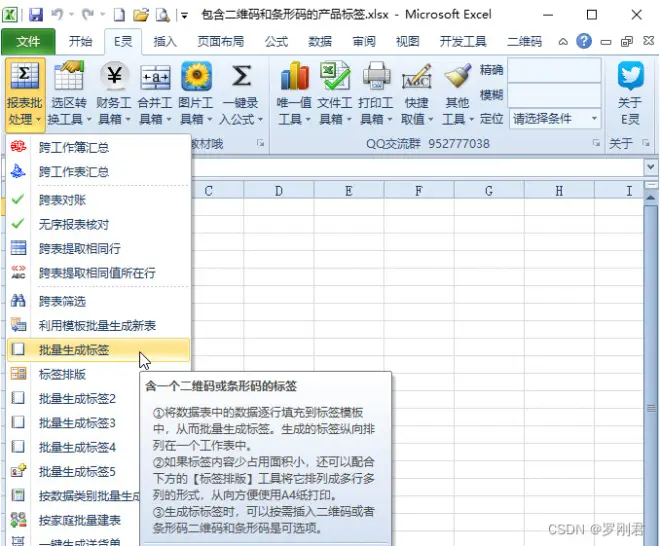Click the 唯一值工具 bar chart icon
The image size is (660, 546).
click(294, 76)
